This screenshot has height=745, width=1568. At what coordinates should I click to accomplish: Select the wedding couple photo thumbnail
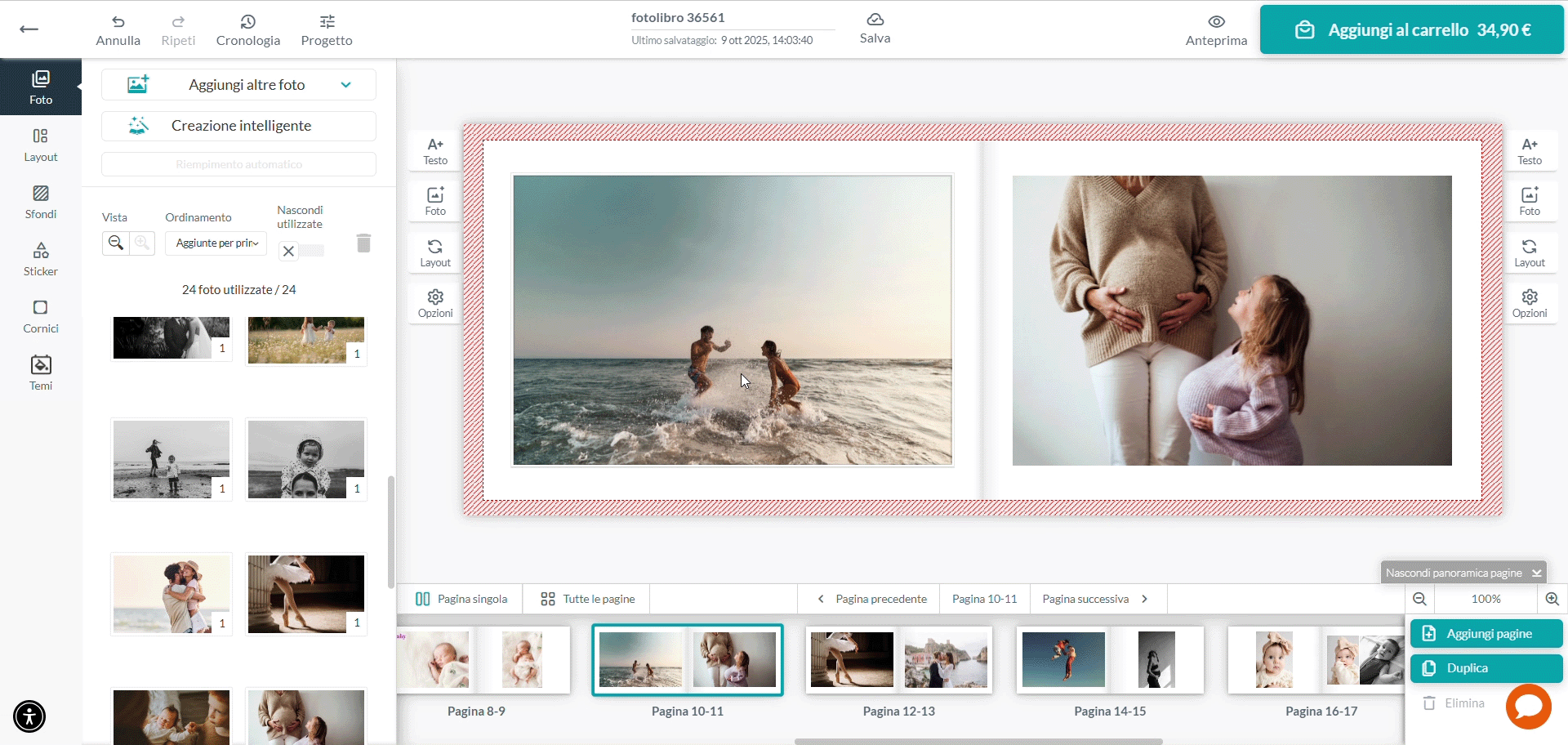[171, 338]
